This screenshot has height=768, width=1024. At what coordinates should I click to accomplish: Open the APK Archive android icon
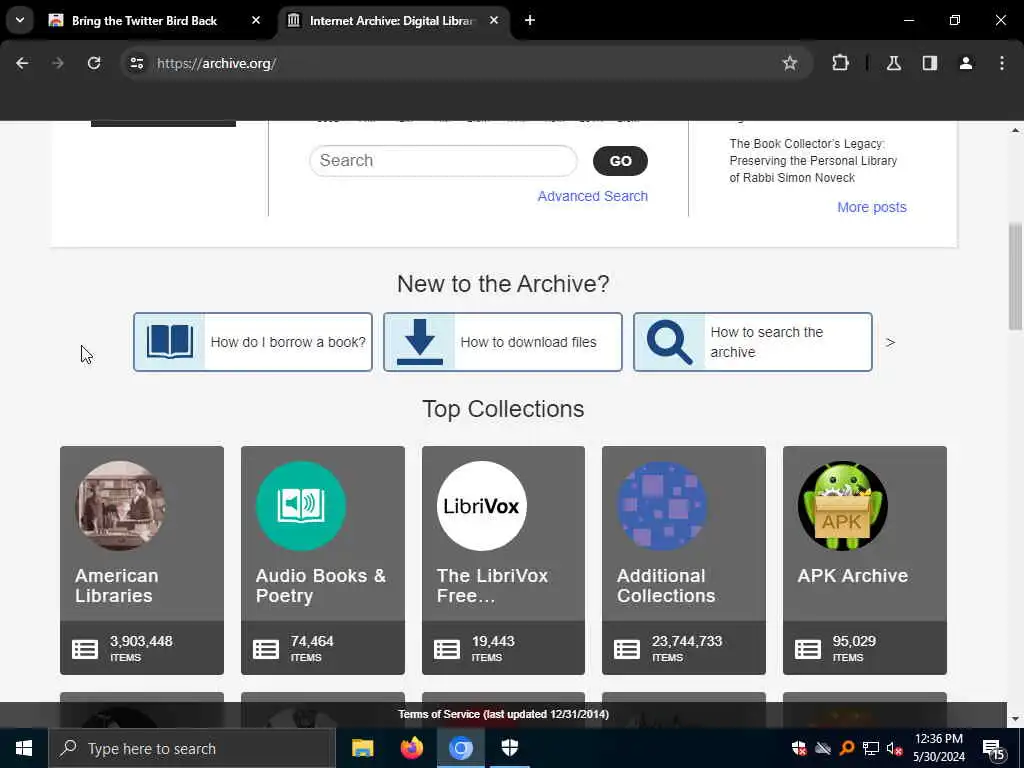pyautogui.click(x=843, y=505)
